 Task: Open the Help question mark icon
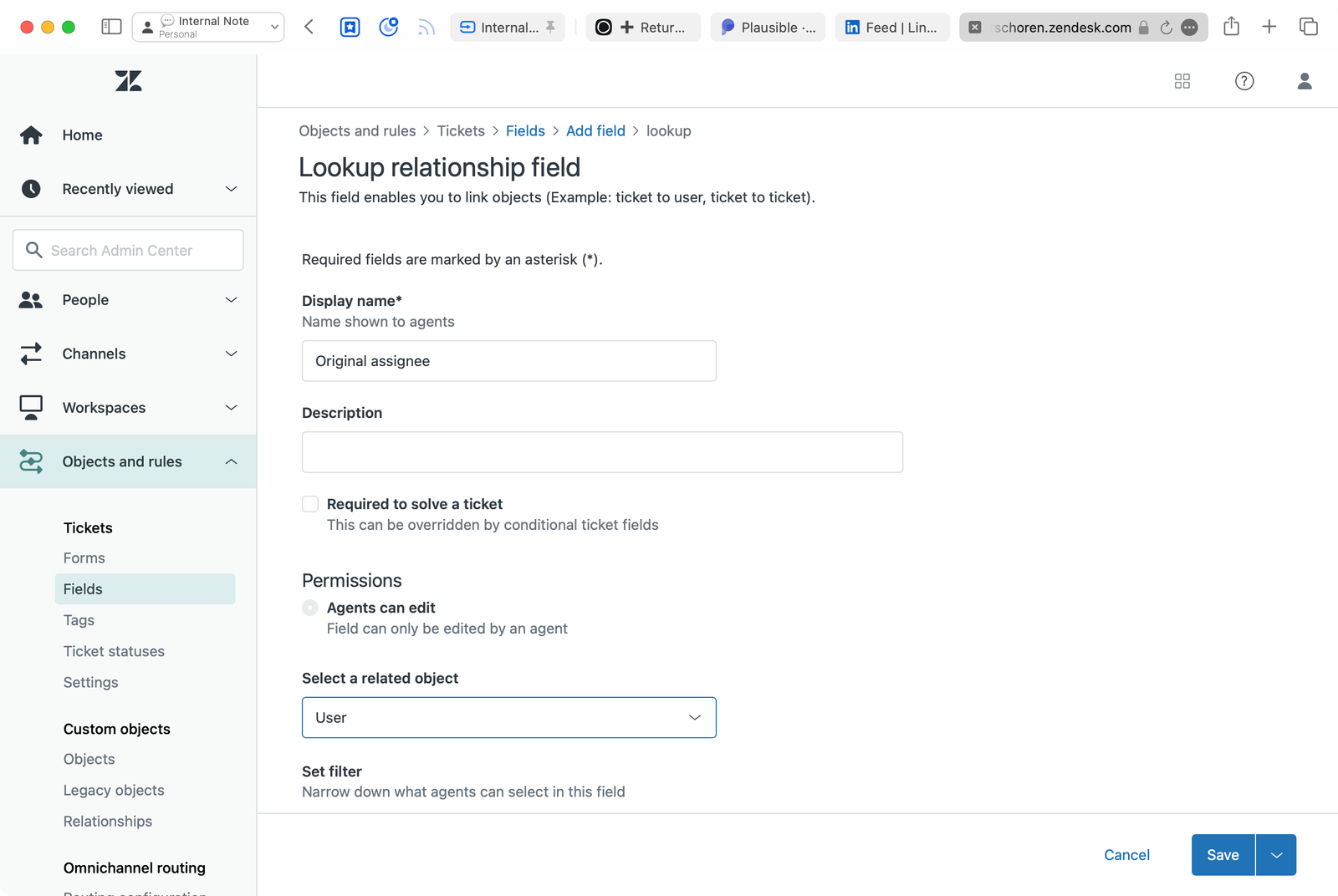coord(1244,81)
